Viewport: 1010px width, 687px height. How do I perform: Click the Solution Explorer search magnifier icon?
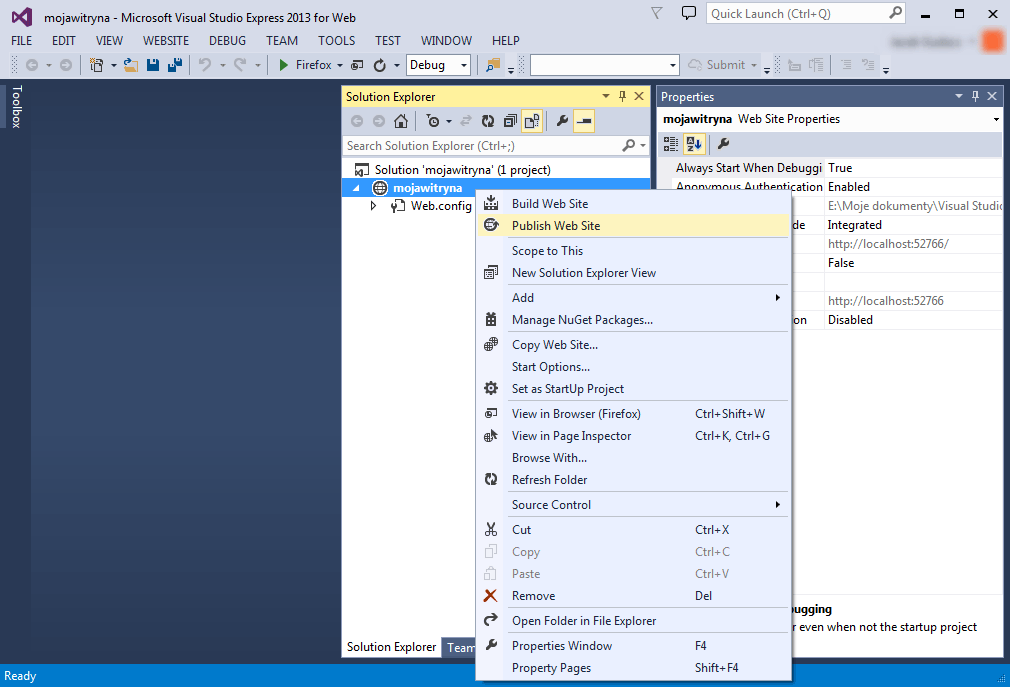coord(629,146)
